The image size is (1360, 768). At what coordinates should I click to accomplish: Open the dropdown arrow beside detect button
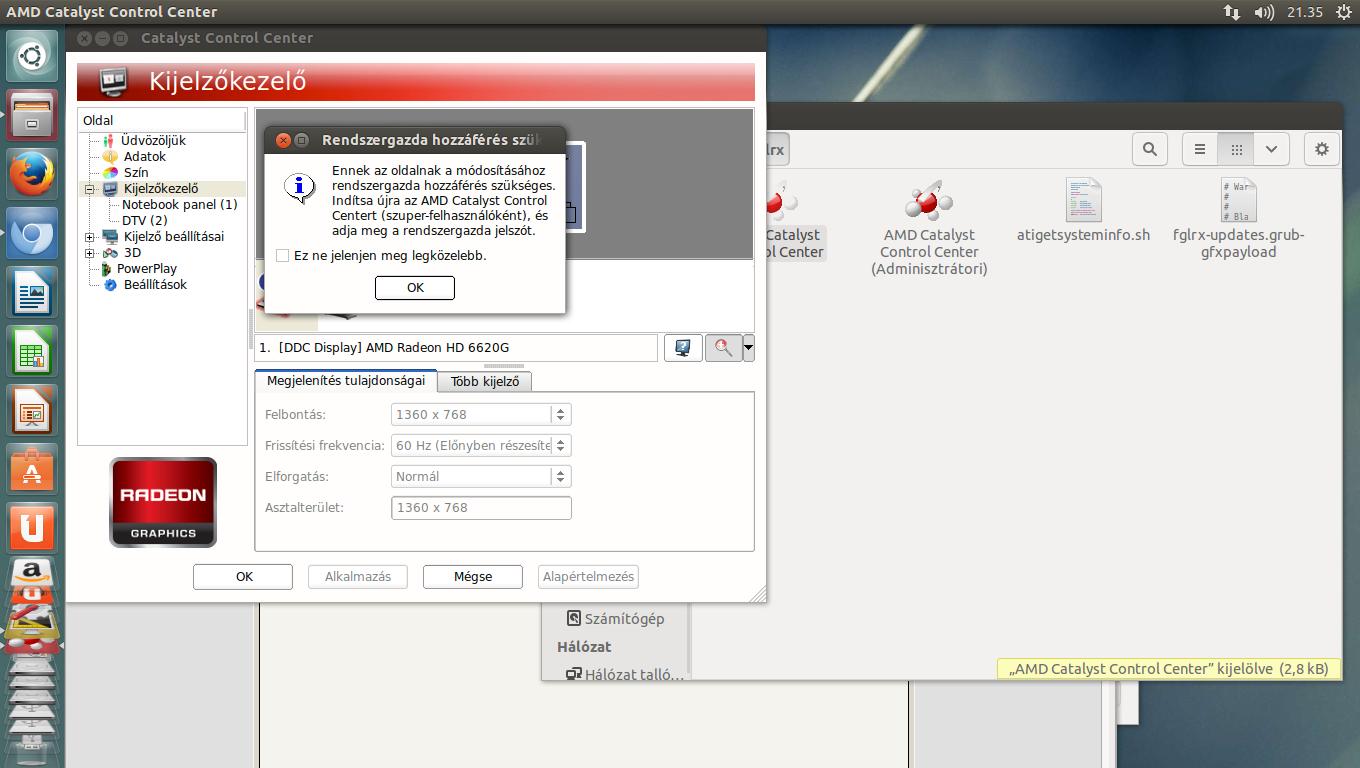click(748, 348)
